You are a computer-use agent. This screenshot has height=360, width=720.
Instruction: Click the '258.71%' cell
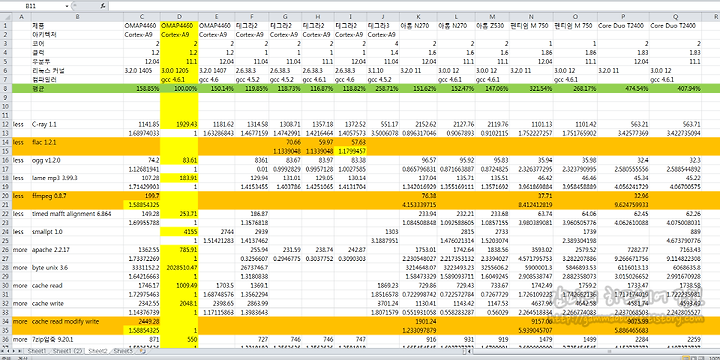coord(383,88)
